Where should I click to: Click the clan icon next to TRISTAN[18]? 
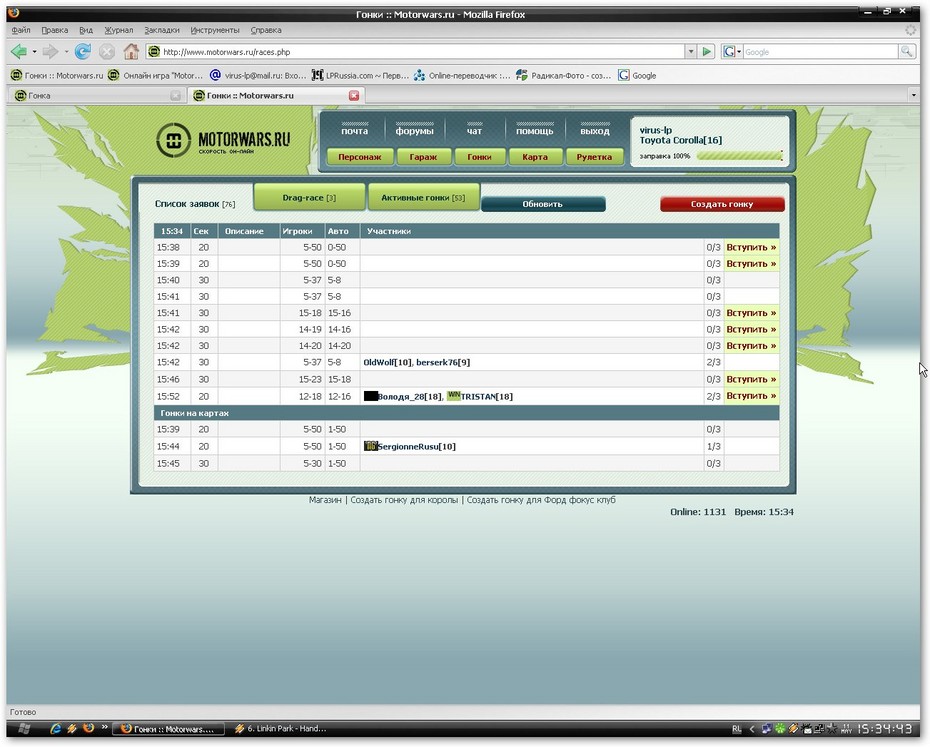(x=454, y=396)
